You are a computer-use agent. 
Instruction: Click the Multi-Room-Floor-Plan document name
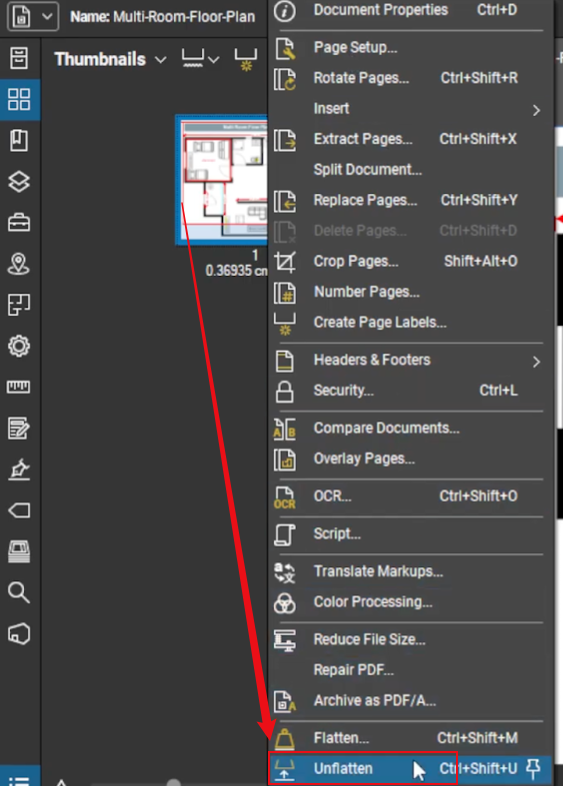click(x=184, y=17)
